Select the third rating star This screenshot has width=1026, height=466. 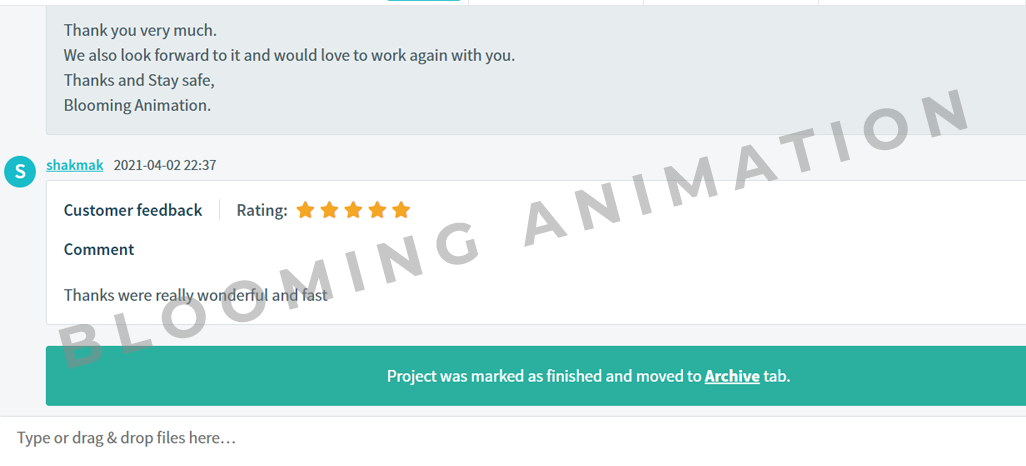click(353, 210)
